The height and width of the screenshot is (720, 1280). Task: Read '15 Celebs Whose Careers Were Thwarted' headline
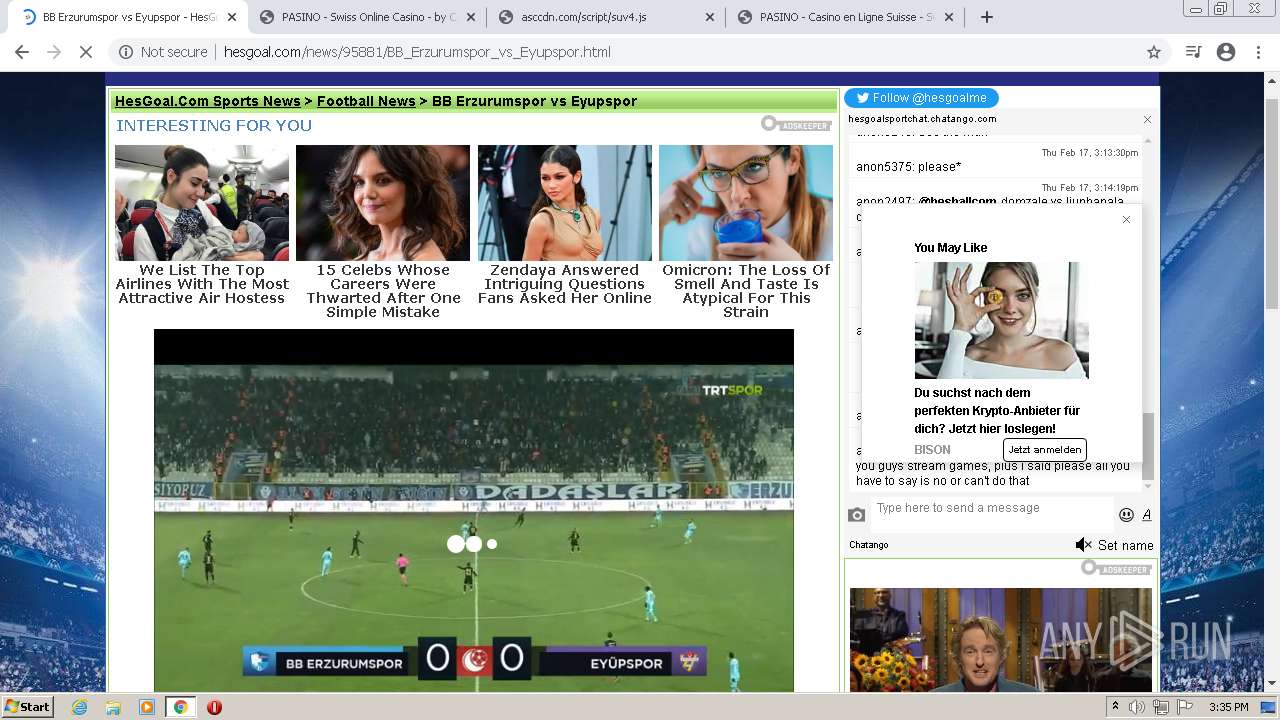[x=383, y=291]
